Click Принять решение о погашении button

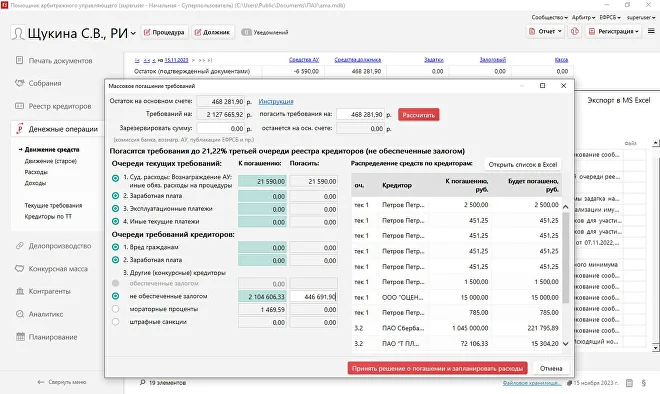(x=437, y=368)
